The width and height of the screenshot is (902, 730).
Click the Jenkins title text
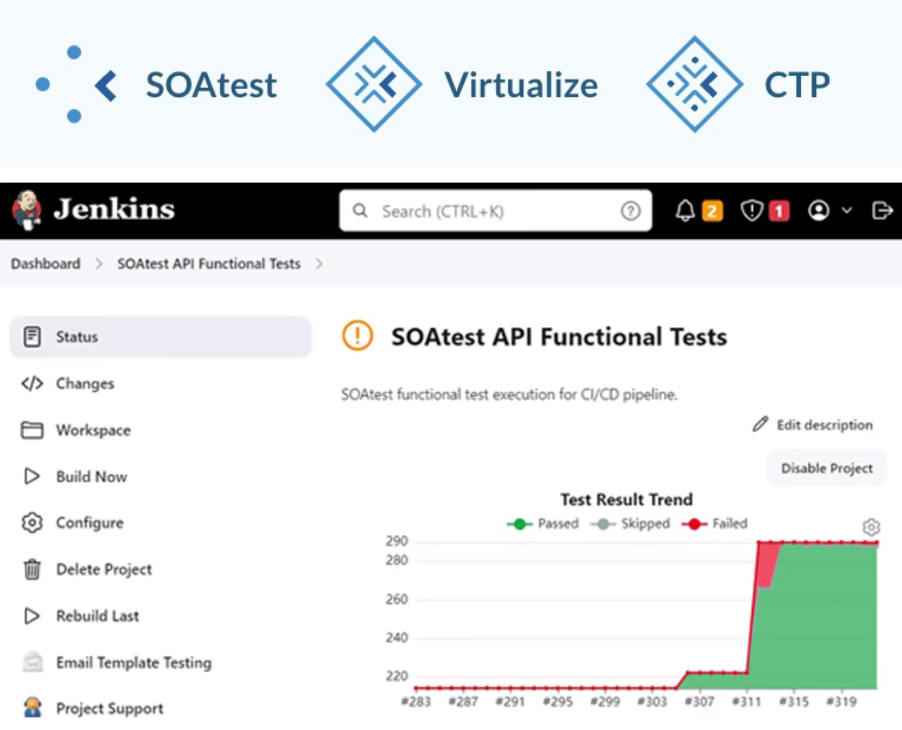coord(114,209)
